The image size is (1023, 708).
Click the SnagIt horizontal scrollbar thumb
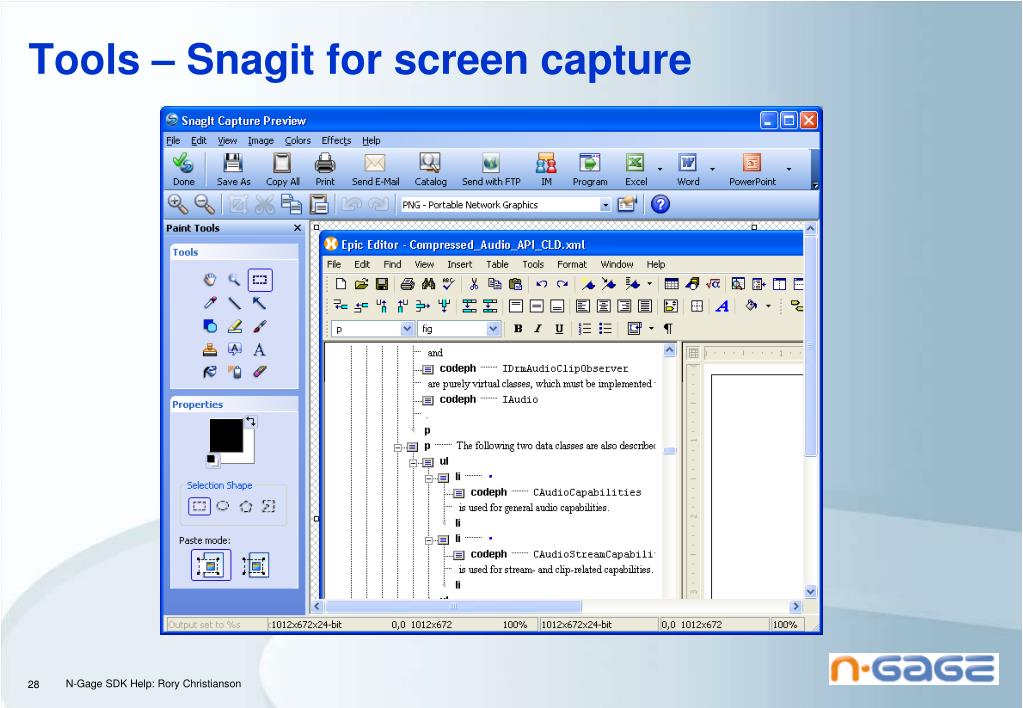[x=453, y=606]
